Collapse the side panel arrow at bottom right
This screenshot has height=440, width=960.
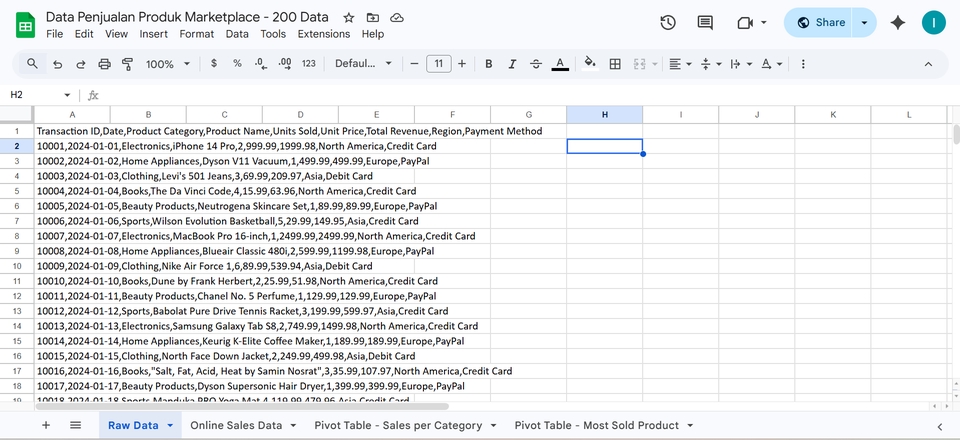(x=940, y=427)
